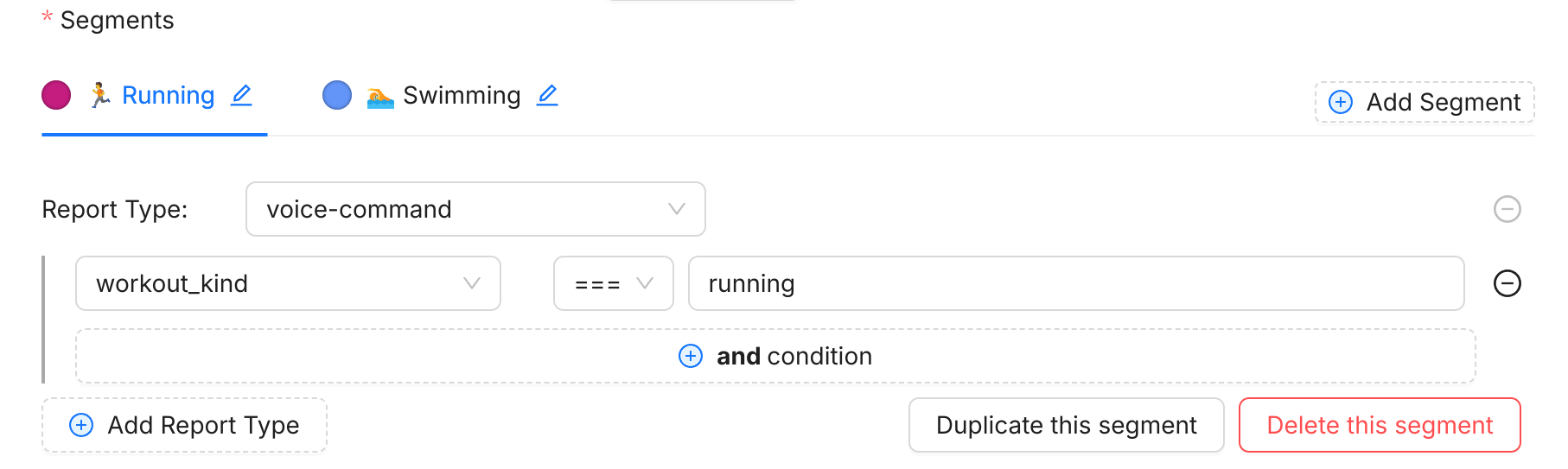Click the swimmer emoji icon on Swimming tab
1568x469 pixels.
[379, 96]
